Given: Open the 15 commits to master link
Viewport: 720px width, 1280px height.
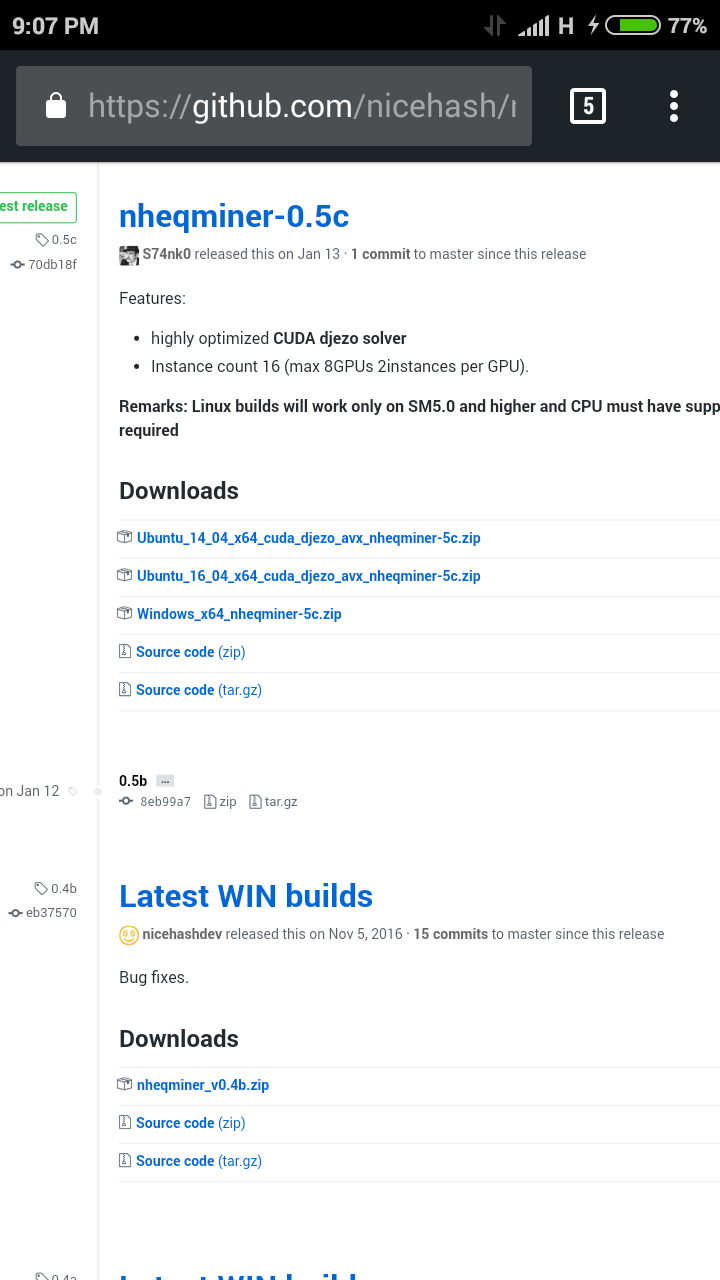Looking at the screenshot, I should (x=451, y=934).
